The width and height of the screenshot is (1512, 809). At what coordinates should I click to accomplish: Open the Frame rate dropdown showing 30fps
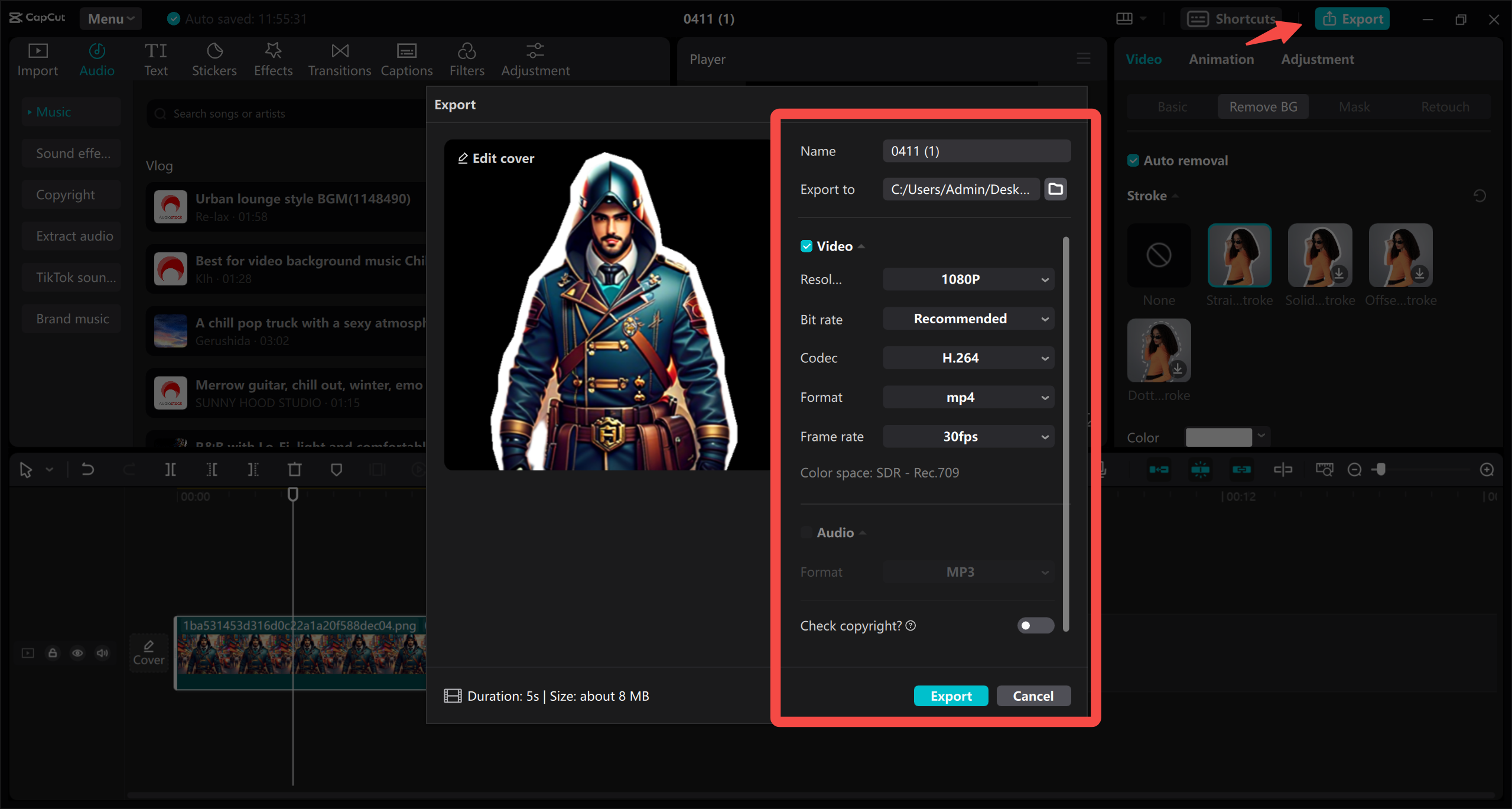click(x=967, y=436)
